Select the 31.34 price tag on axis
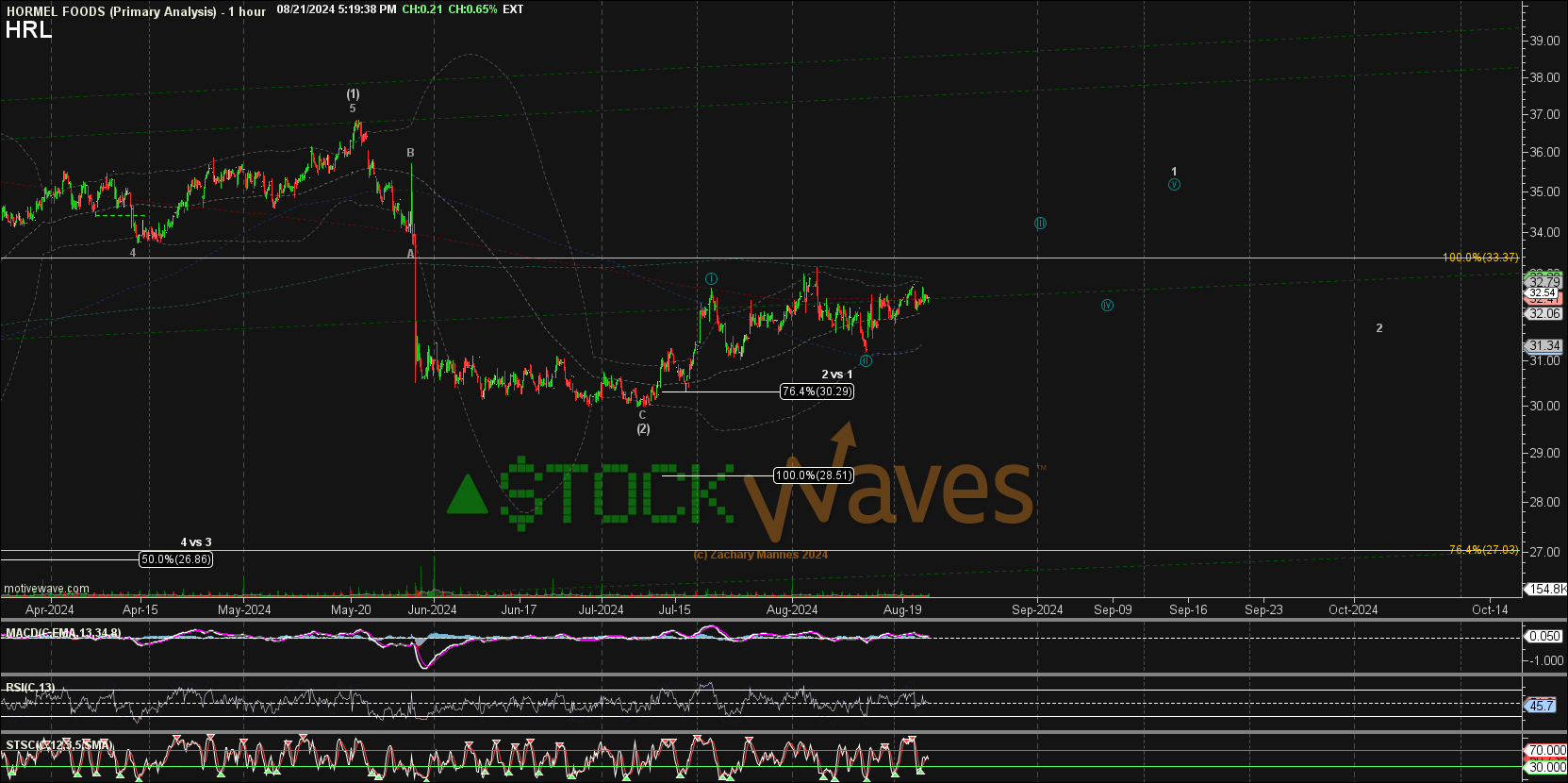Image resolution: width=1568 pixels, height=783 pixels. click(1544, 346)
